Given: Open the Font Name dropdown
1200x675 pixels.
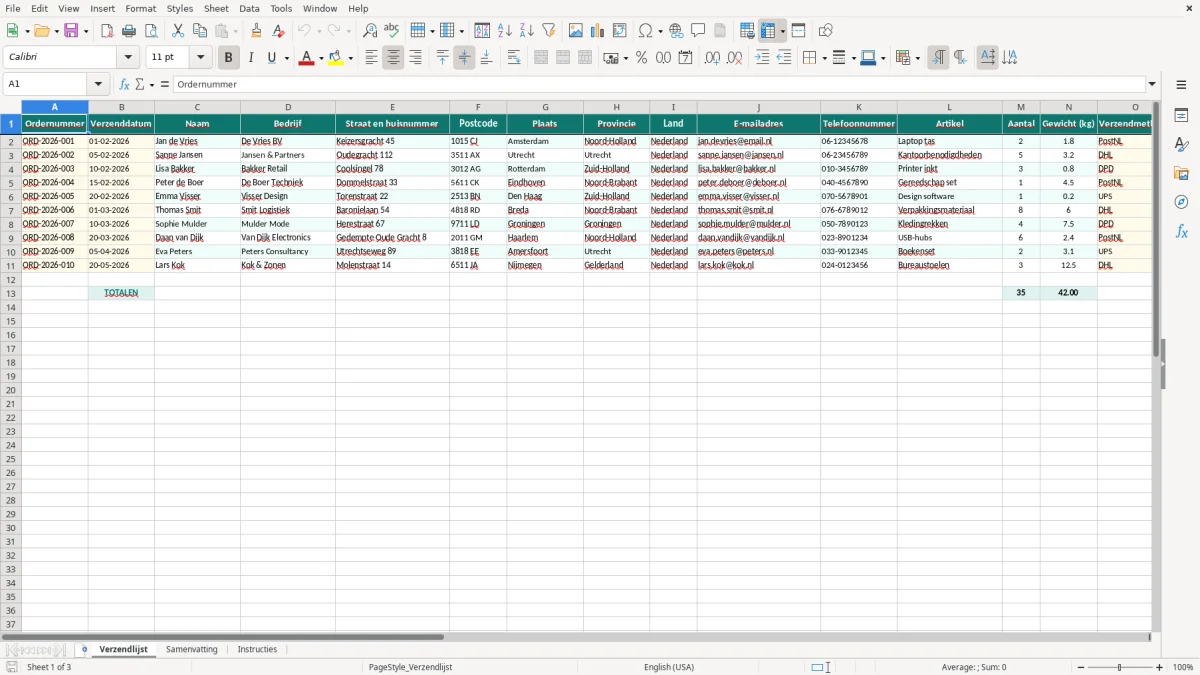Looking at the screenshot, I should 128,58.
